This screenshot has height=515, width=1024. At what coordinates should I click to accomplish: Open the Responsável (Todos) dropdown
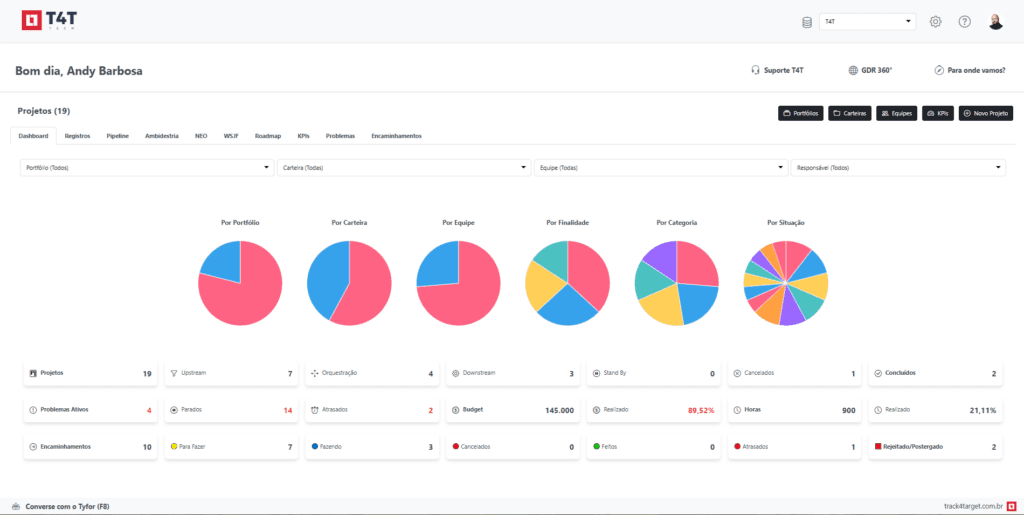(x=897, y=168)
